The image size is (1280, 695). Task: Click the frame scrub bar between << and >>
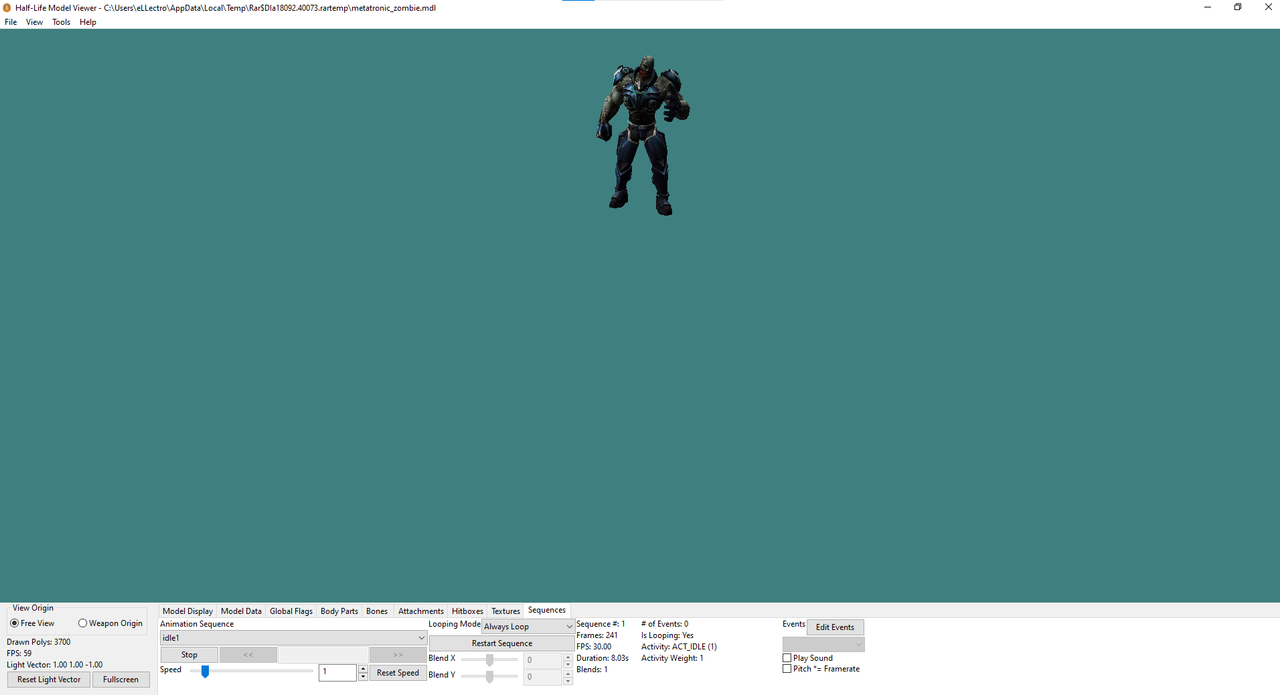323,655
